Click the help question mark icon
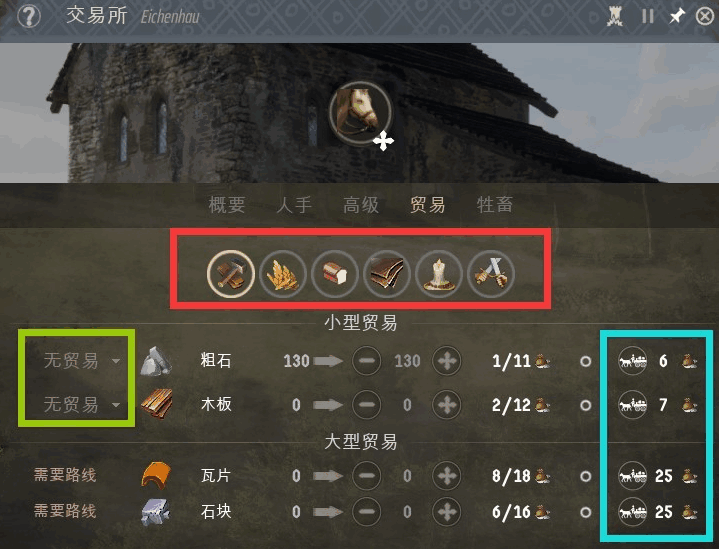Image resolution: width=719 pixels, height=549 pixels. coord(29,17)
